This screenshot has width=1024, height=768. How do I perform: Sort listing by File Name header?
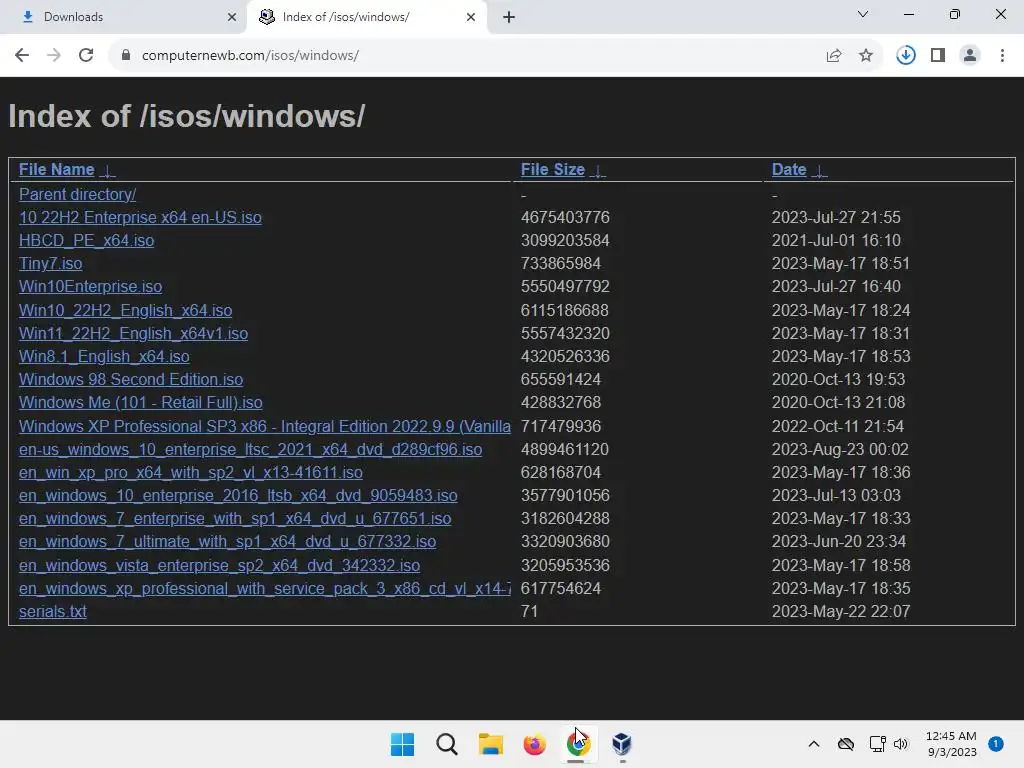pyautogui.click(x=57, y=170)
